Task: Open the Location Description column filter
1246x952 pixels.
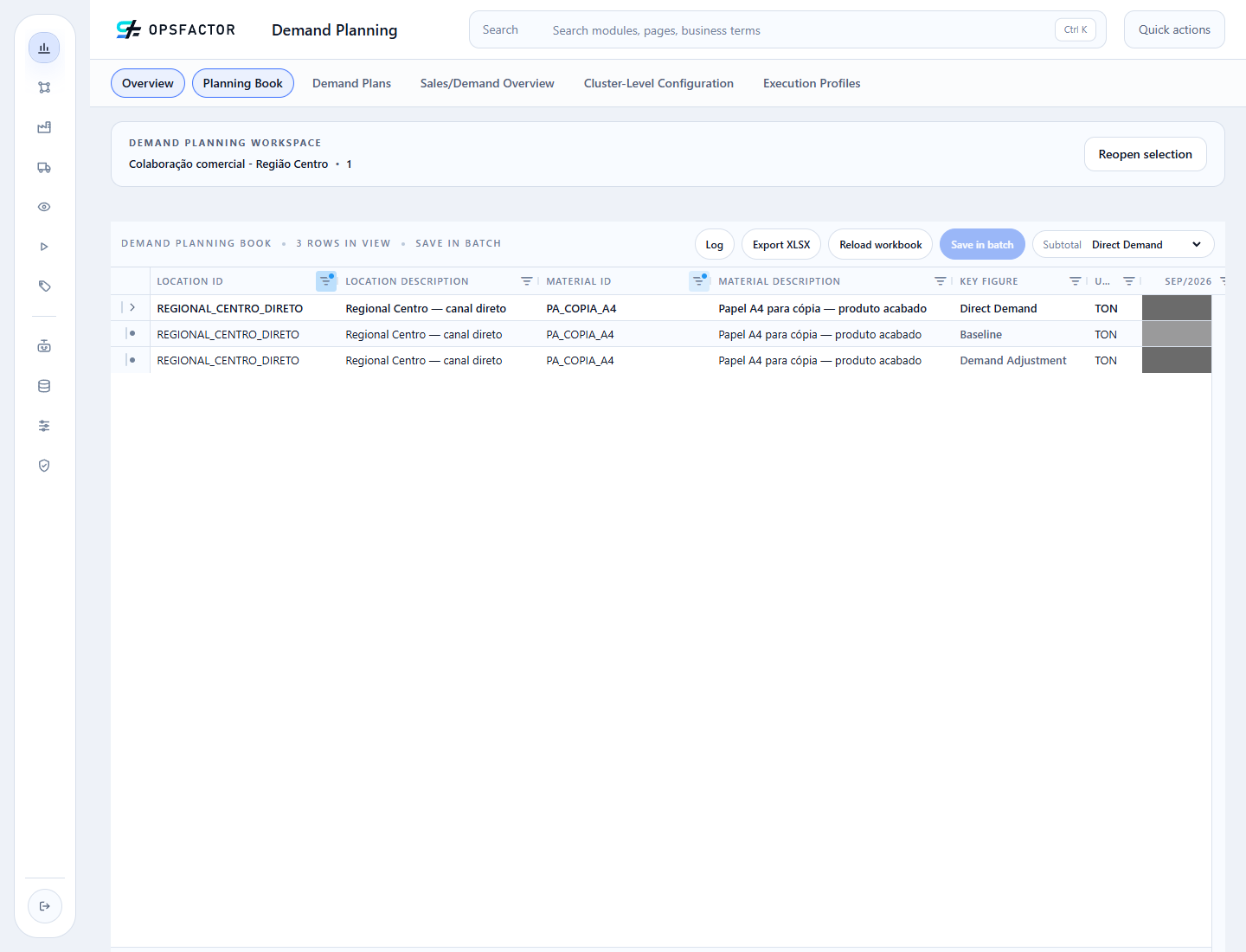Action: pos(526,281)
